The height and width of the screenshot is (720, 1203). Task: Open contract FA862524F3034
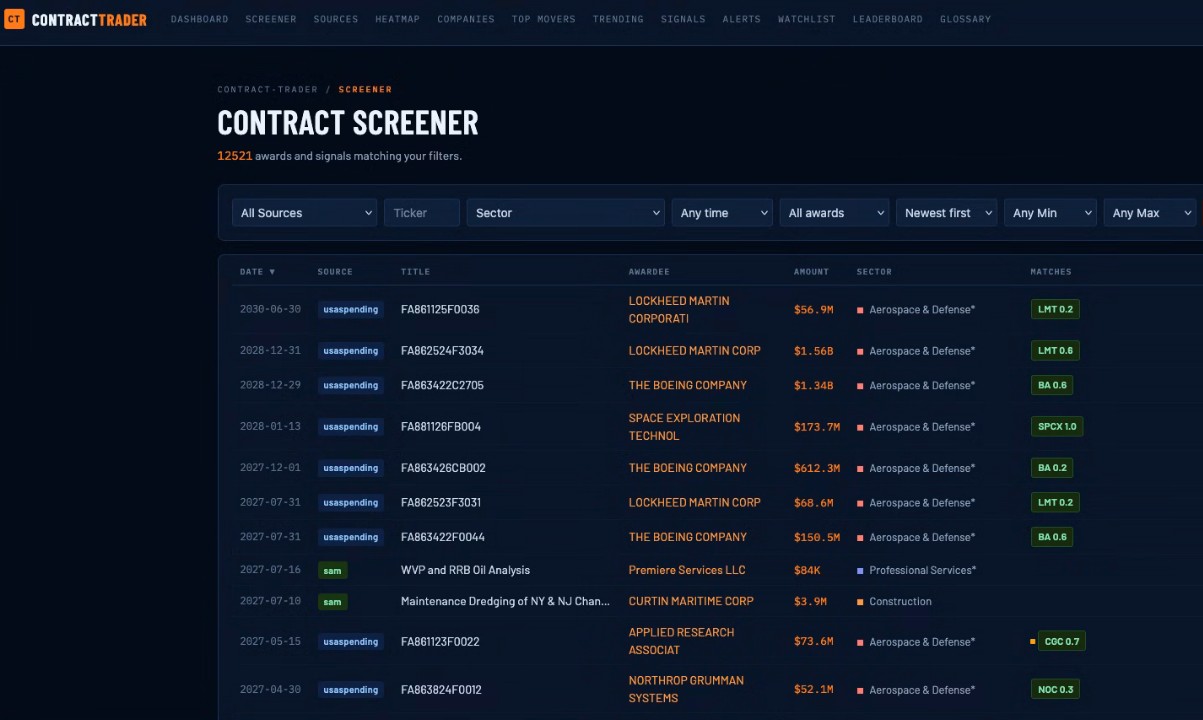tap(442, 351)
